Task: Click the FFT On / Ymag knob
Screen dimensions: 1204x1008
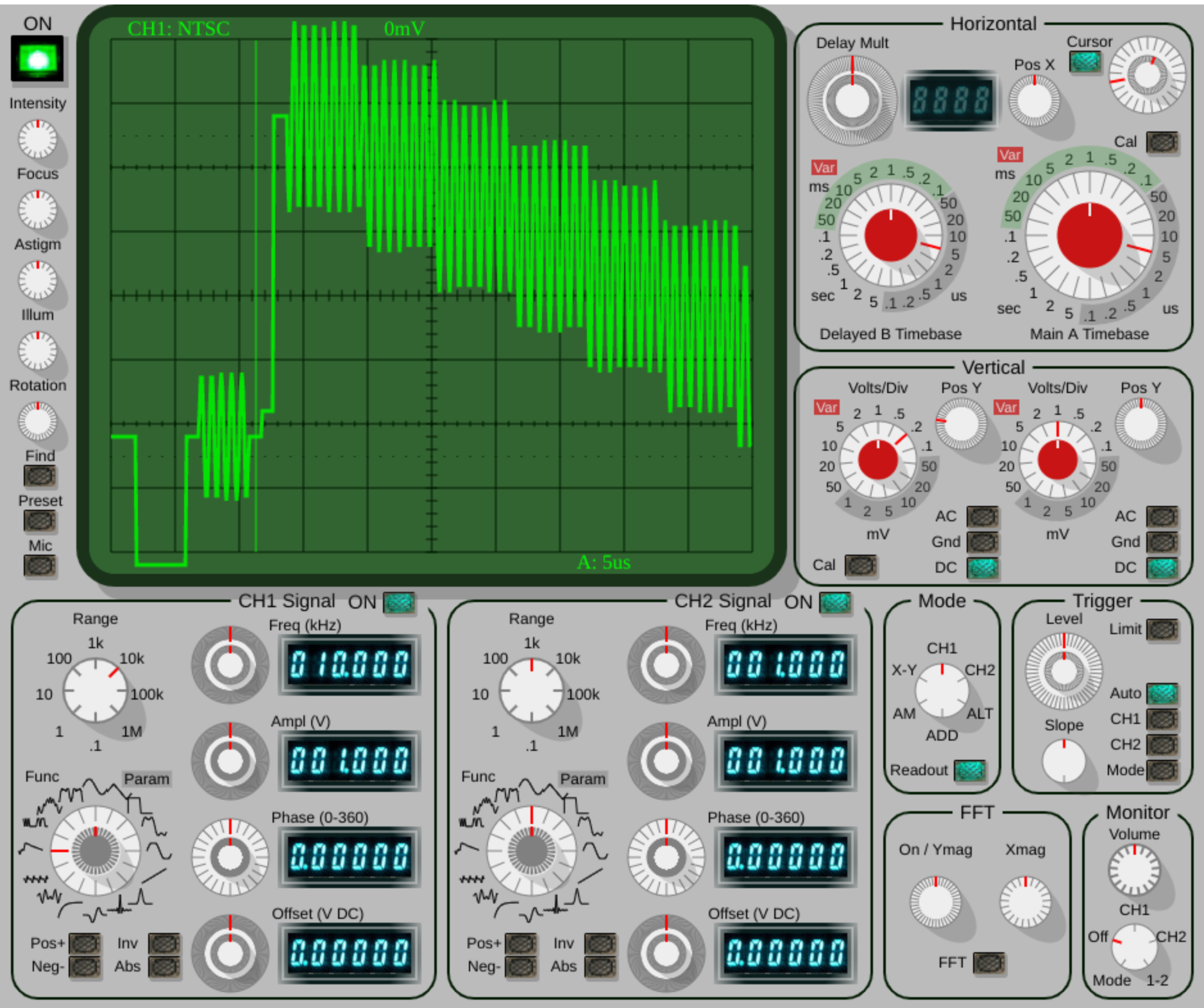Action: point(935,902)
